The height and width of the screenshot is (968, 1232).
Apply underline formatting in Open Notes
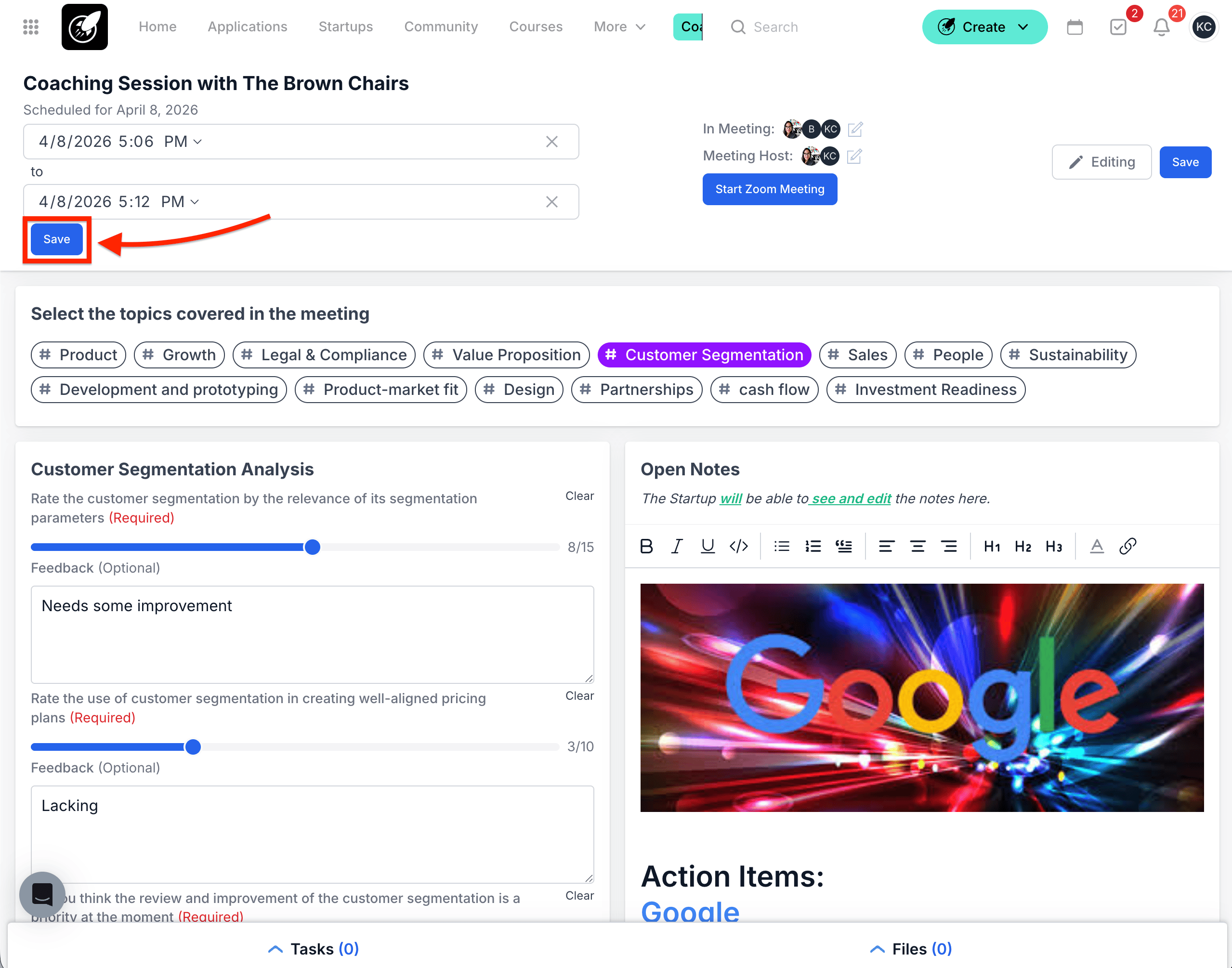pyautogui.click(x=707, y=546)
